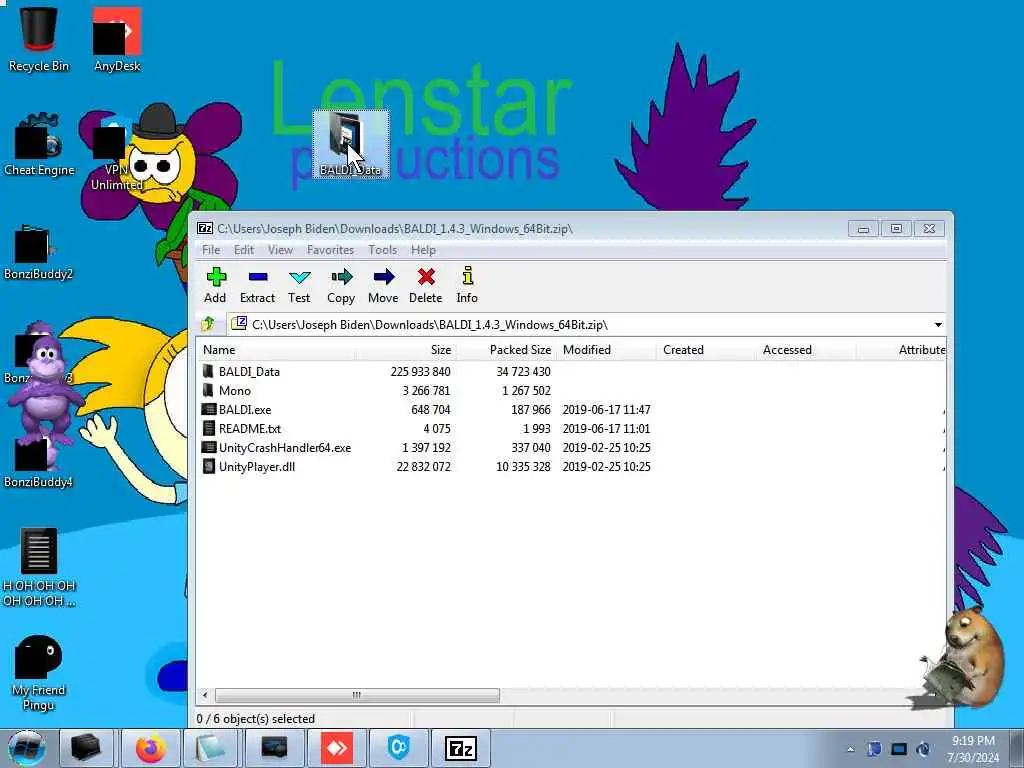Open the File menu
Image resolution: width=1024 pixels, height=768 pixels.
[211, 250]
